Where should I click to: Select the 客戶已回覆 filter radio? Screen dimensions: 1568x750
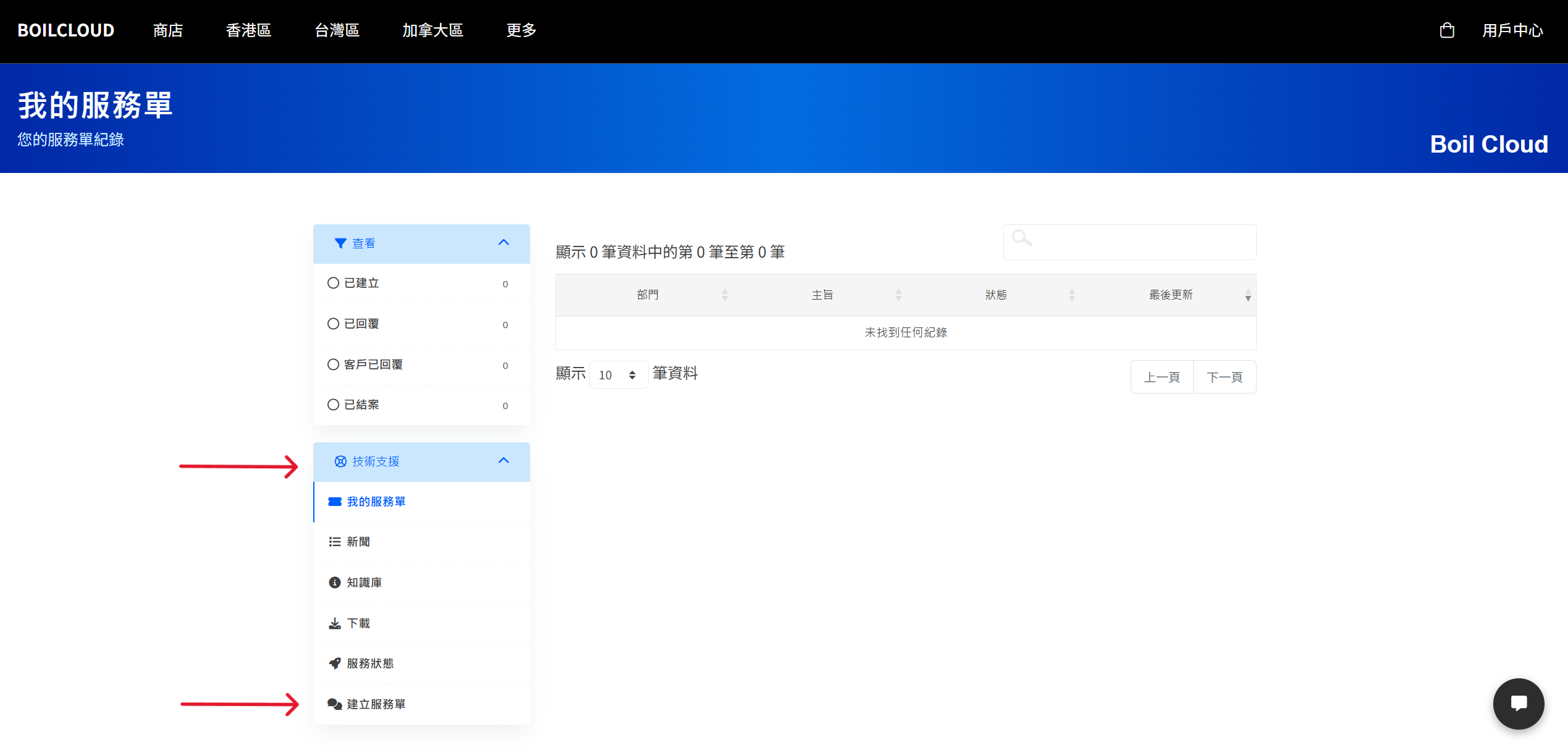[x=333, y=364]
